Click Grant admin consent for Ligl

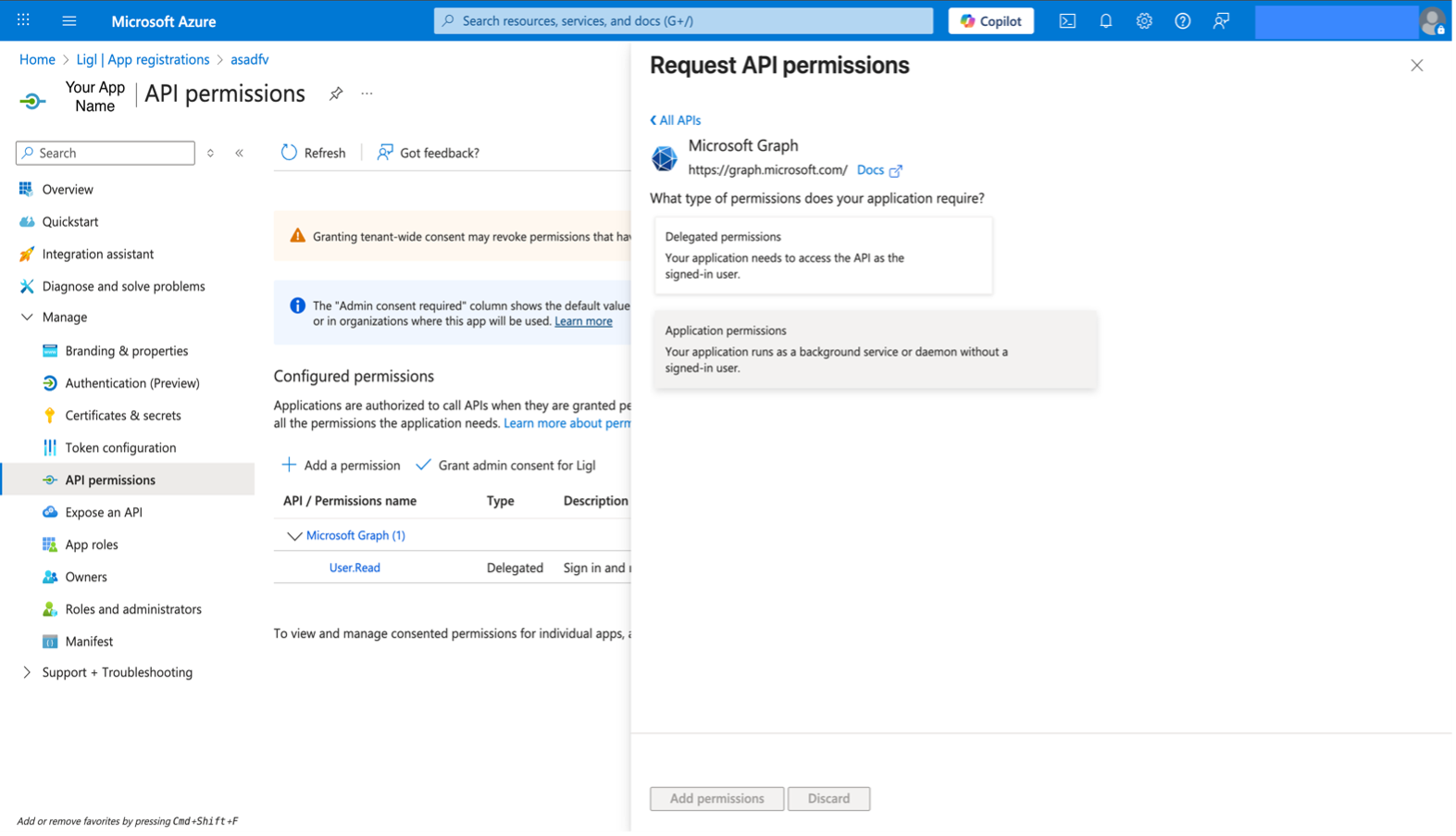point(507,467)
